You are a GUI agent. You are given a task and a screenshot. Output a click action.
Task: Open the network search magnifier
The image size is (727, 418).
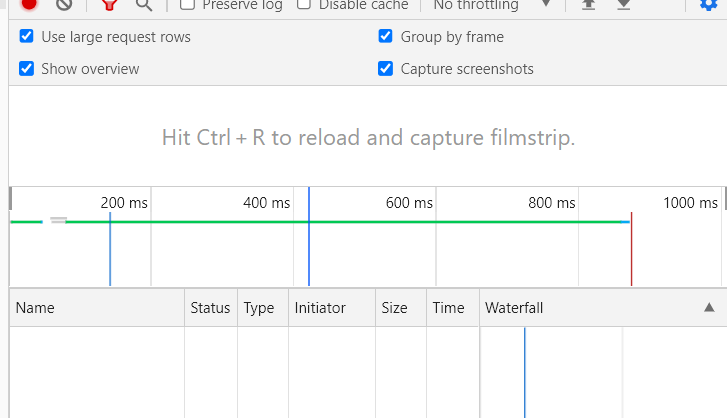(x=144, y=4)
